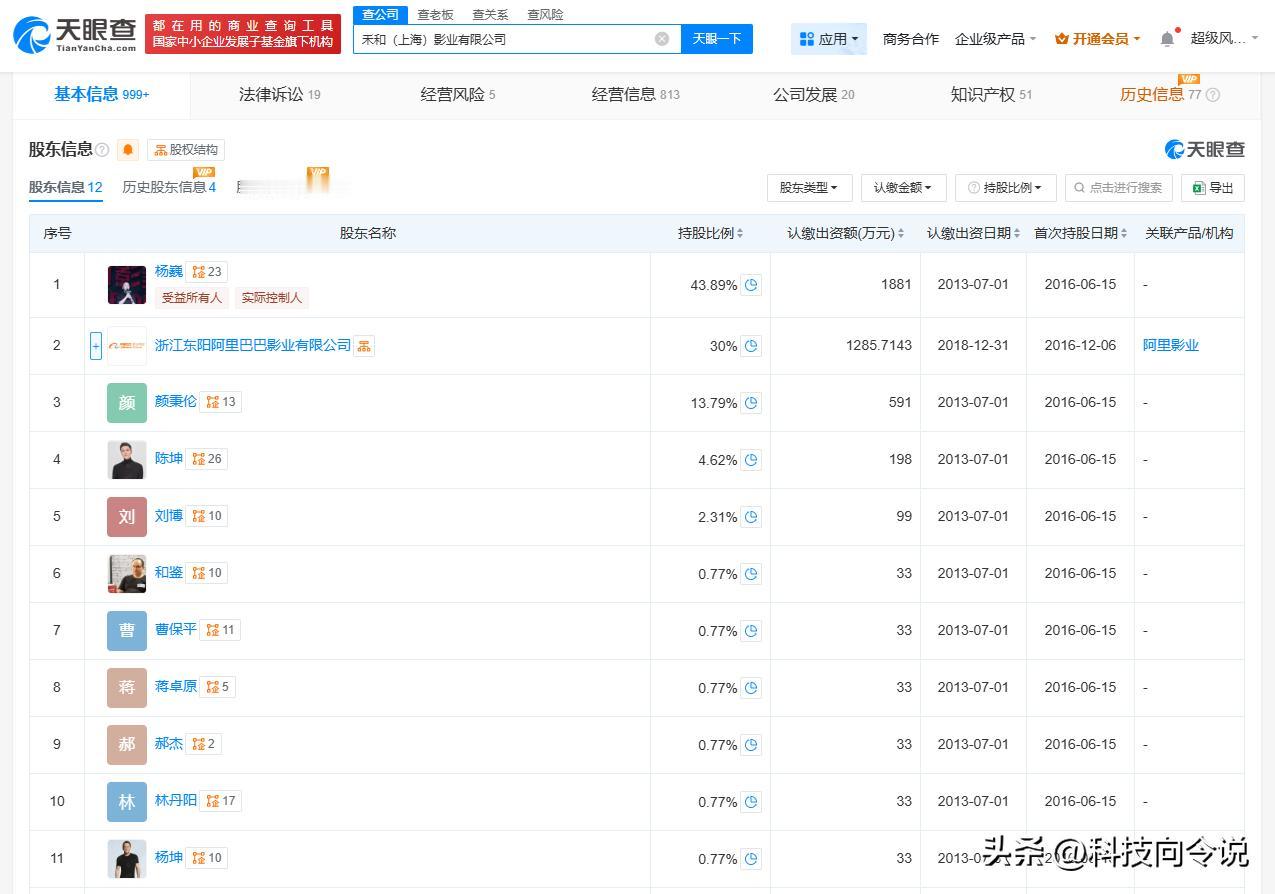
Task: Click the 受益所有人 tag under 杨巍
Action: pyautogui.click(x=192, y=298)
